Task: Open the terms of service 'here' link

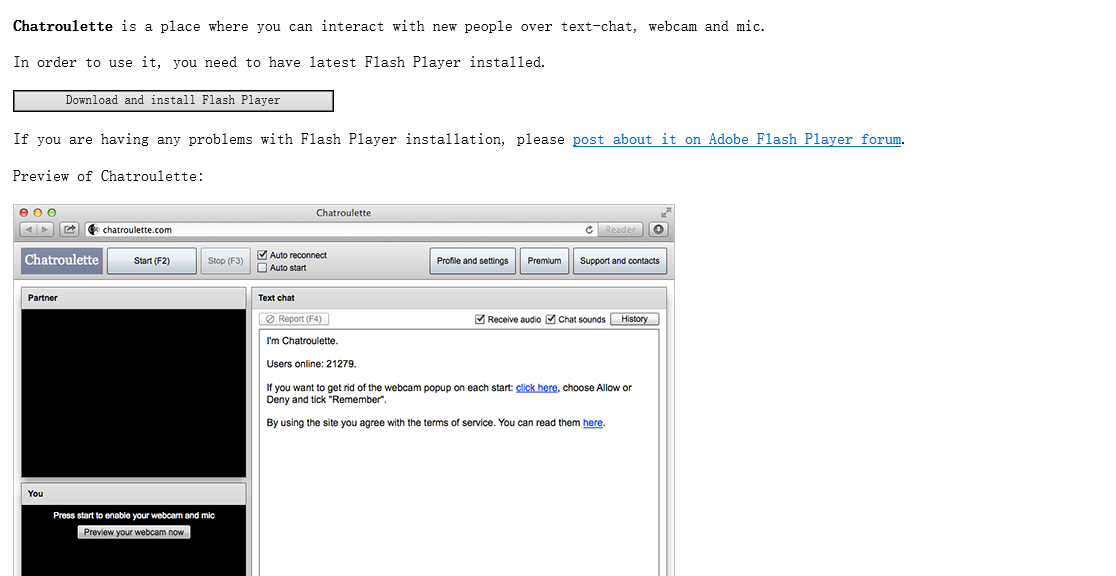Action: coord(593,422)
